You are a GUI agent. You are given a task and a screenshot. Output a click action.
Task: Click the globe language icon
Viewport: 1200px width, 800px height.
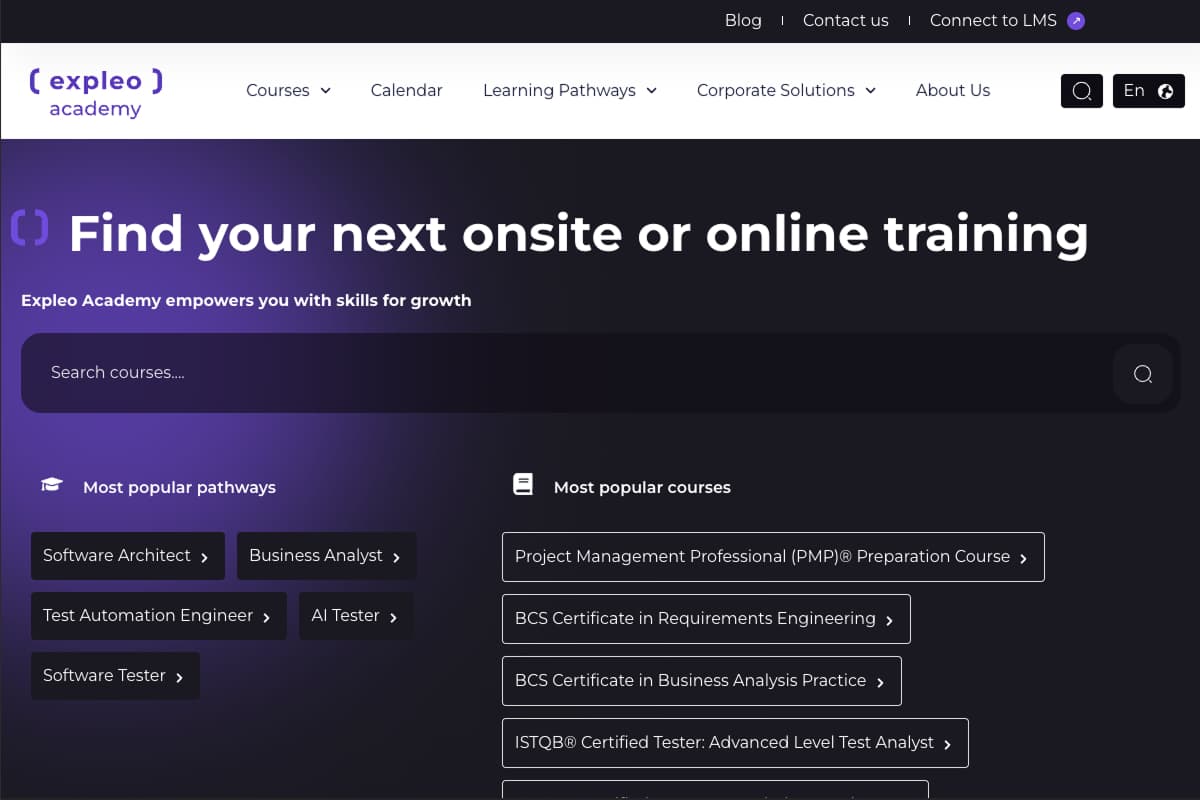tap(1165, 91)
